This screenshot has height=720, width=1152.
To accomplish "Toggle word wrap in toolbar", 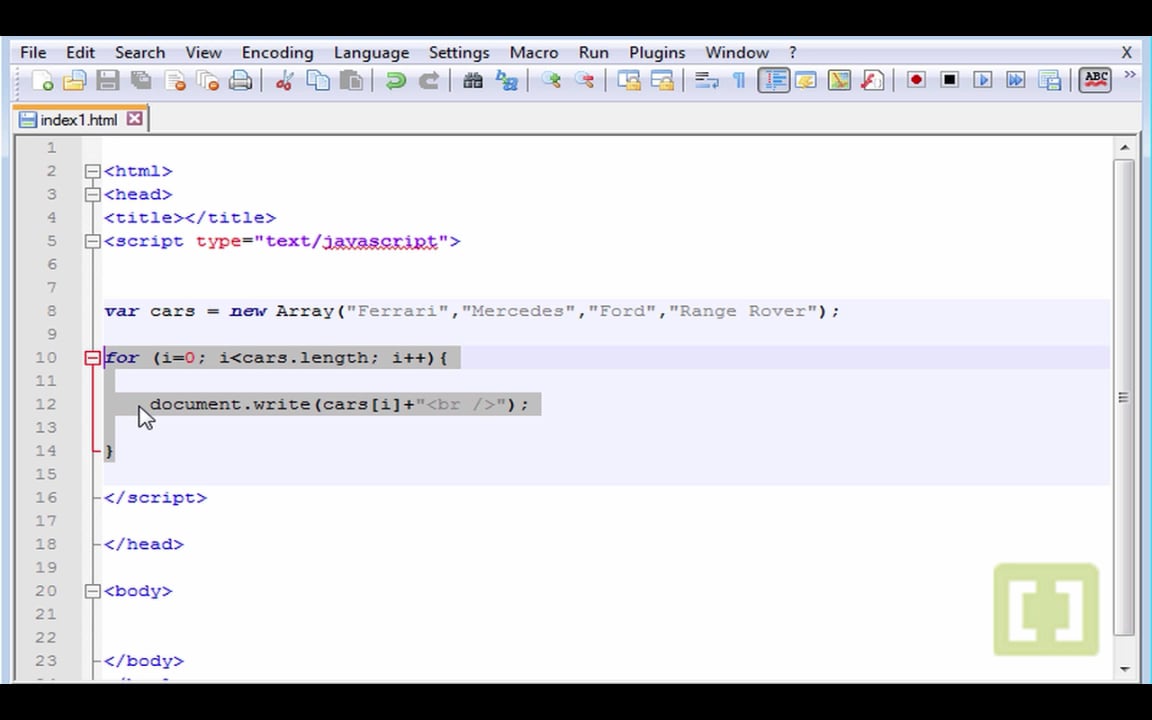I will (x=706, y=80).
